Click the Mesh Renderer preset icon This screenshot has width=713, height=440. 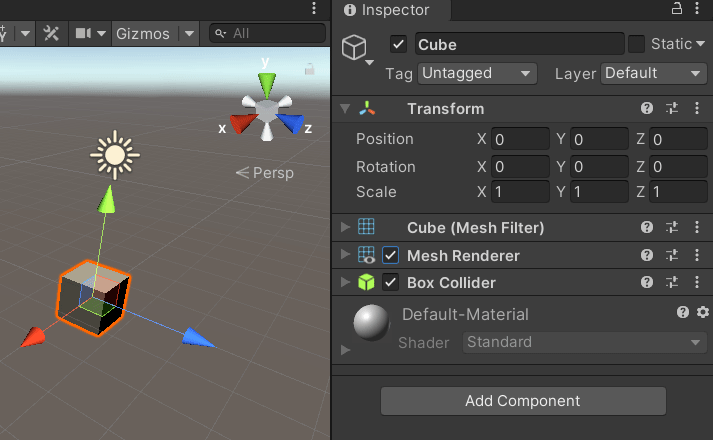click(x=672, y=255)
